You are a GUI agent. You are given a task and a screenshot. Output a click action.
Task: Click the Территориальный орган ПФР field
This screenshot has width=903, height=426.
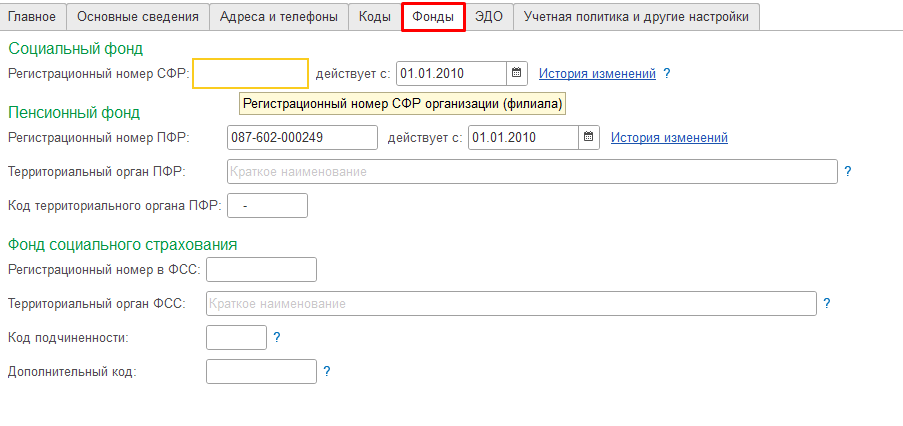click(x=533, y=172)
